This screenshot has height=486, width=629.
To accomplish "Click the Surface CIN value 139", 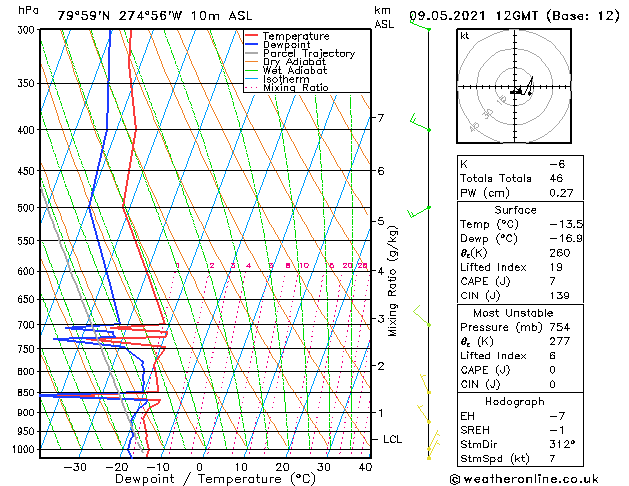I will pos(560,296).
